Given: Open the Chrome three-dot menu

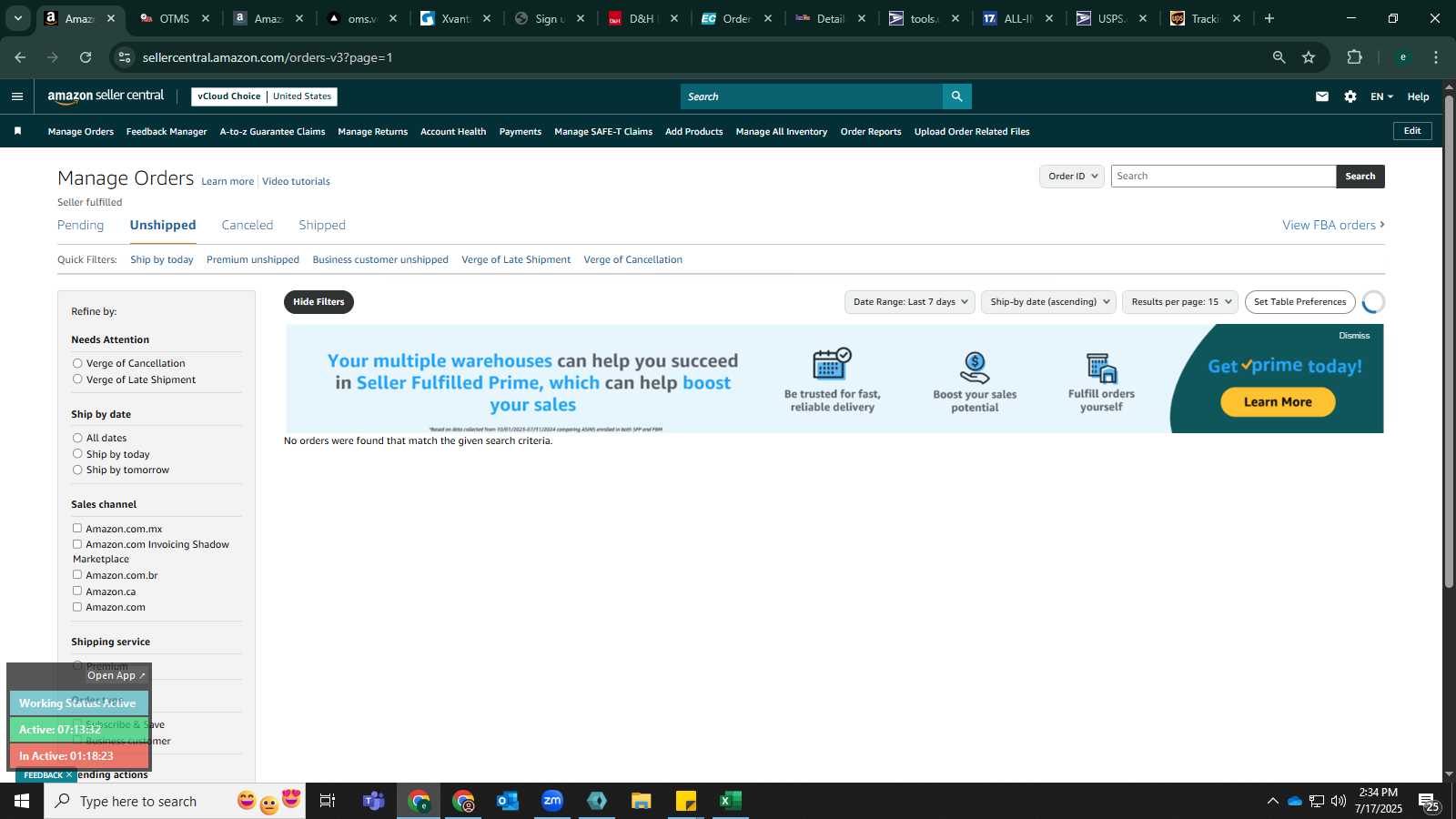Looking at the screenshot, I should click(x=1436, y=57).
